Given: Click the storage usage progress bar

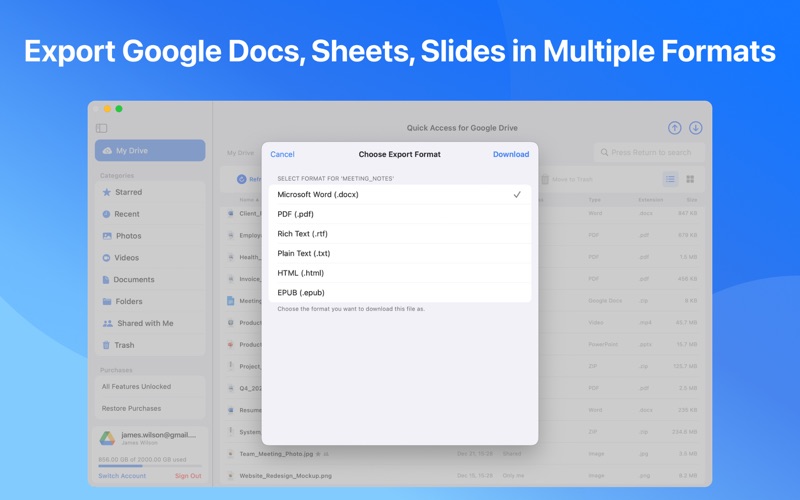Looking at the screenshot, I should coord(150,466).
